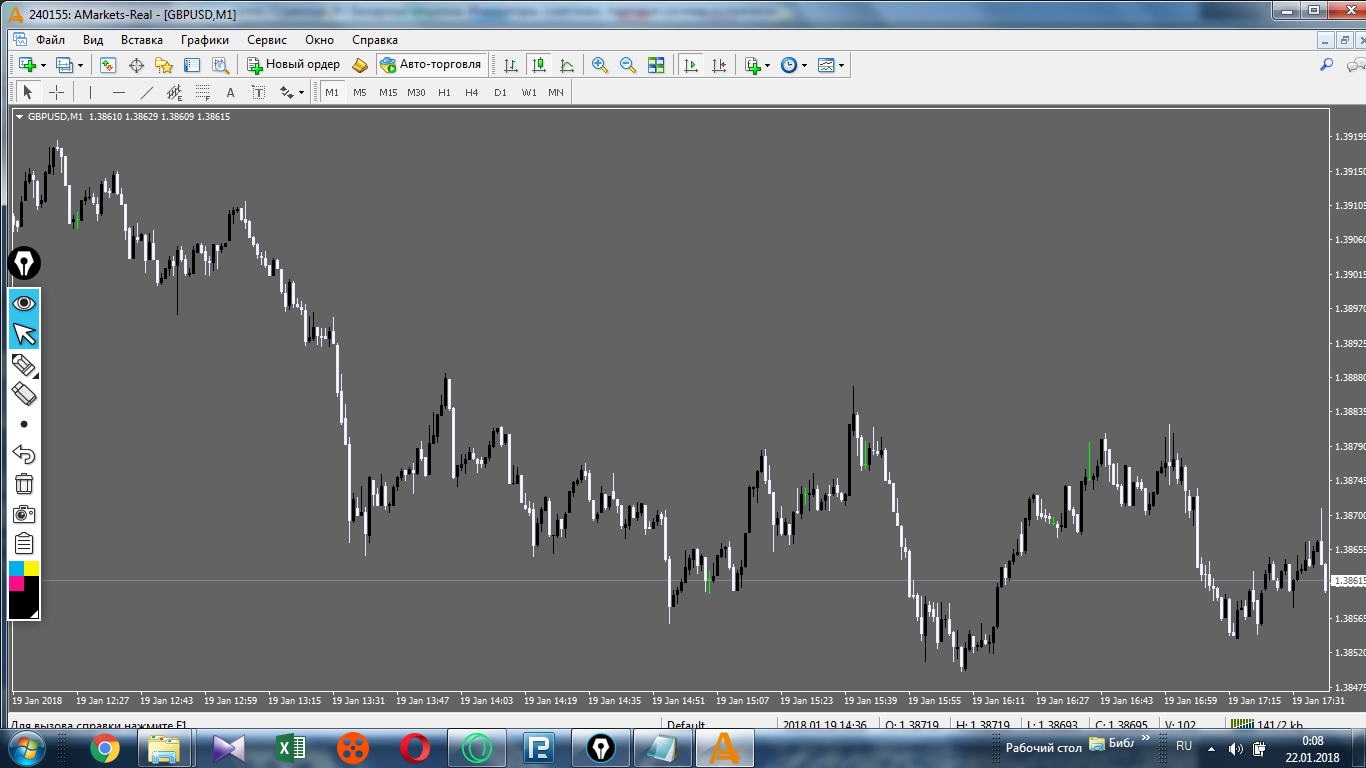Image resolution: width=1366 pixels, height=768 pixels.
Task: Open the Strategy Tester icon
Action: [x=220, y=65]
